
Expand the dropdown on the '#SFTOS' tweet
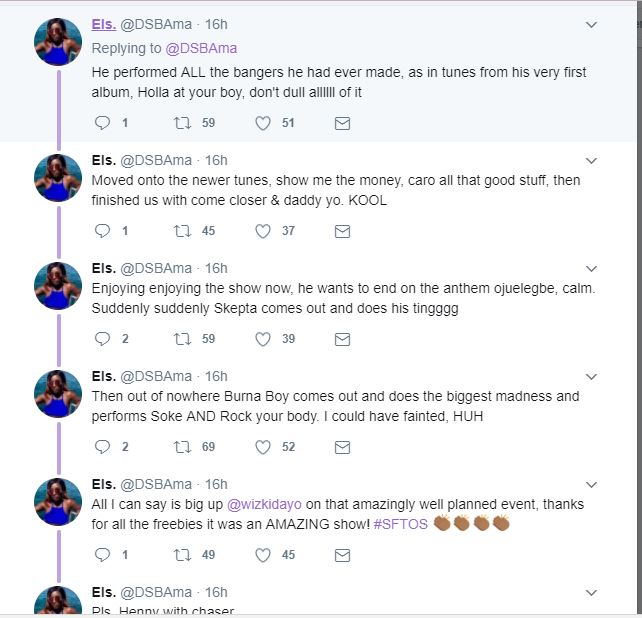pos(591,484)
